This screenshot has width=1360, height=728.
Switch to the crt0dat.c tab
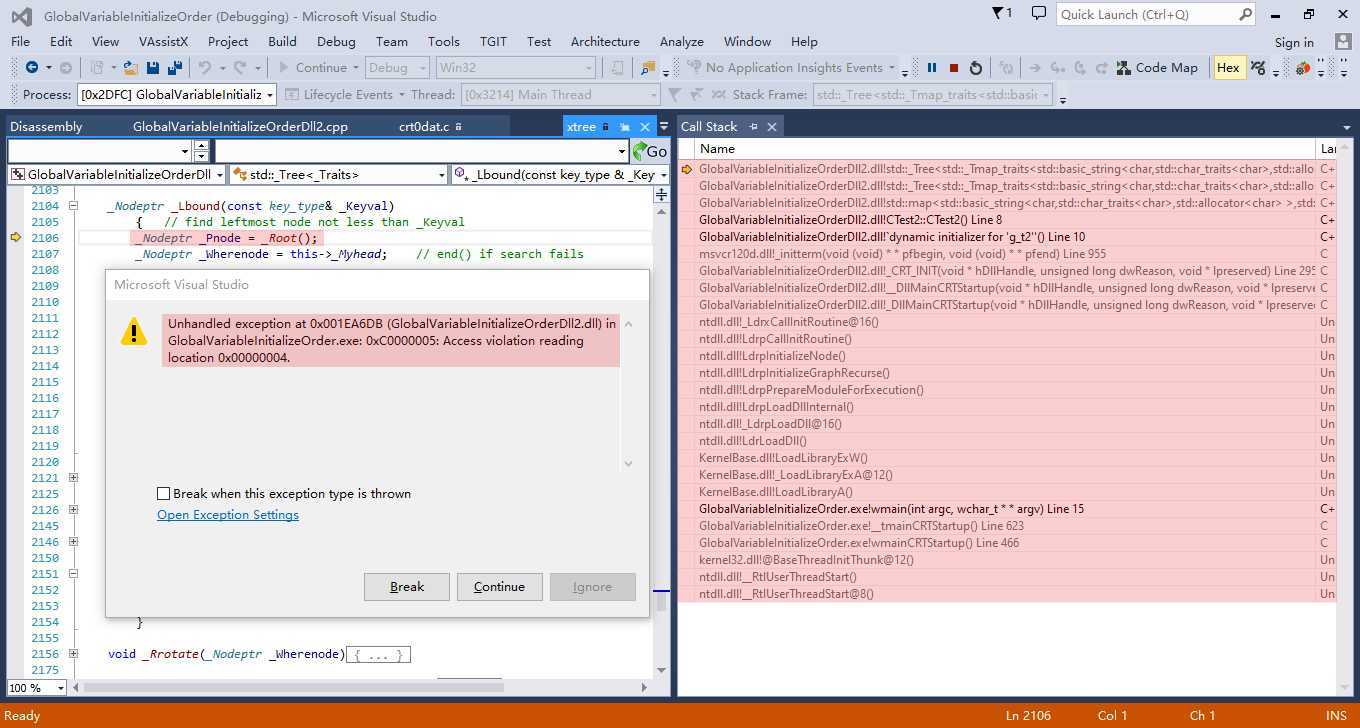(x=424, y=127)
